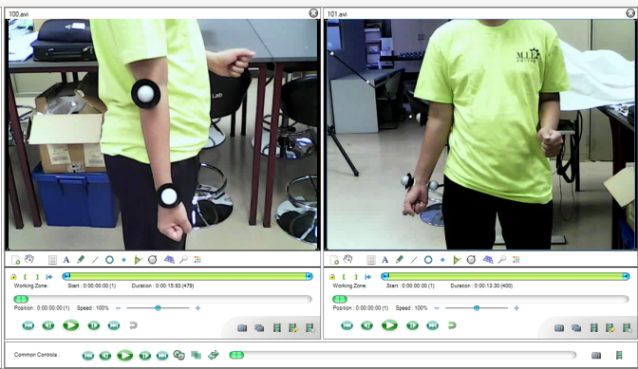Screen dimensions: 638x369
Task: Choose the line tool in 101.avi toolbar
Action: point(414,260)
